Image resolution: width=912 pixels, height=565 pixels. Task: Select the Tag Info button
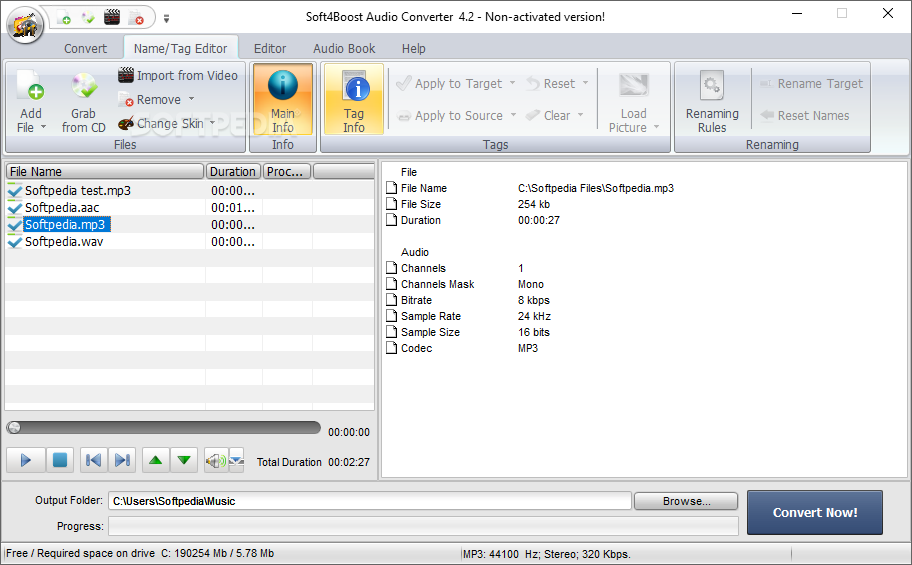[x=354, y=99]
